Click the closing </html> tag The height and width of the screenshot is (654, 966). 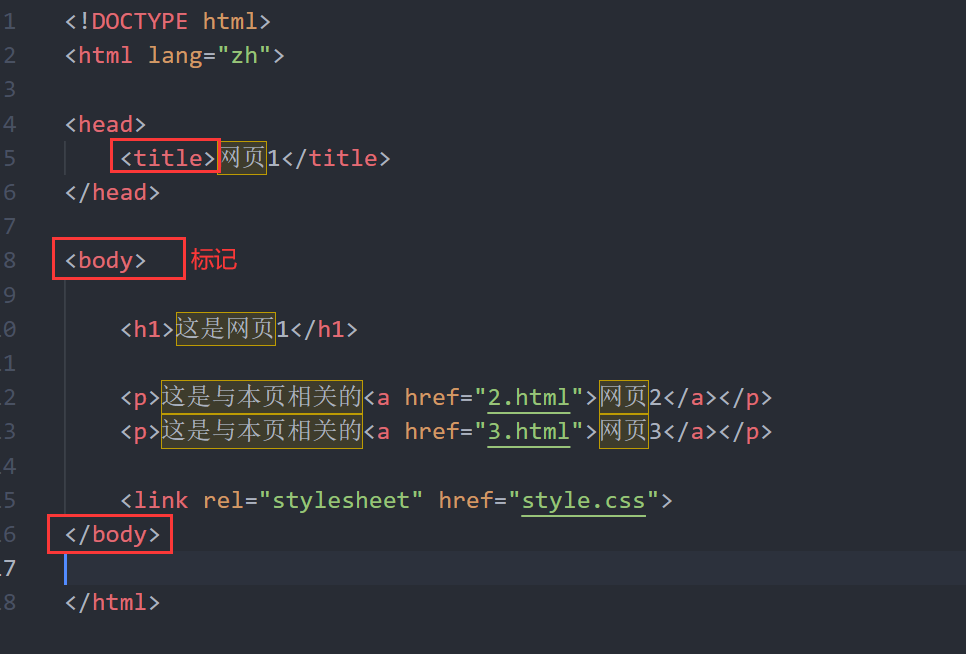[112, 602]
